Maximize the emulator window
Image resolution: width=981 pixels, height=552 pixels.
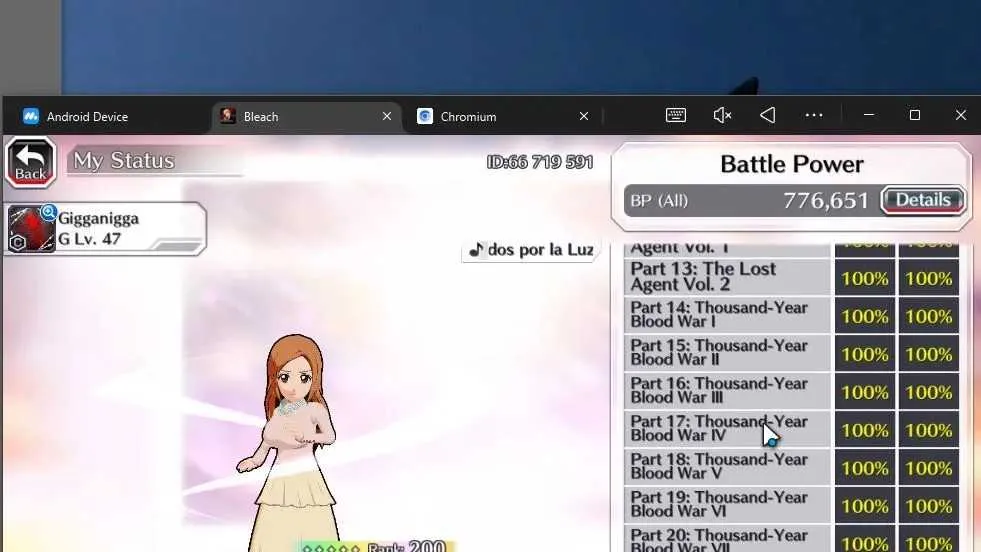pyautogui.click(x=915, y=115)
